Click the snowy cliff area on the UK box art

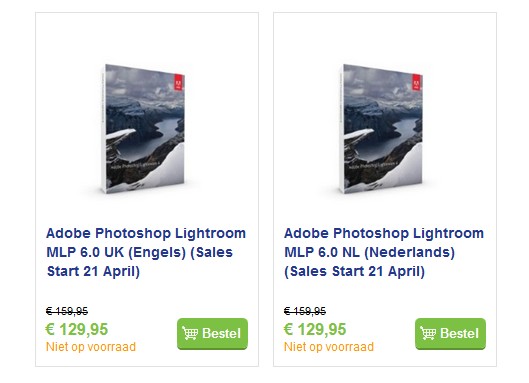pos(120,135)
